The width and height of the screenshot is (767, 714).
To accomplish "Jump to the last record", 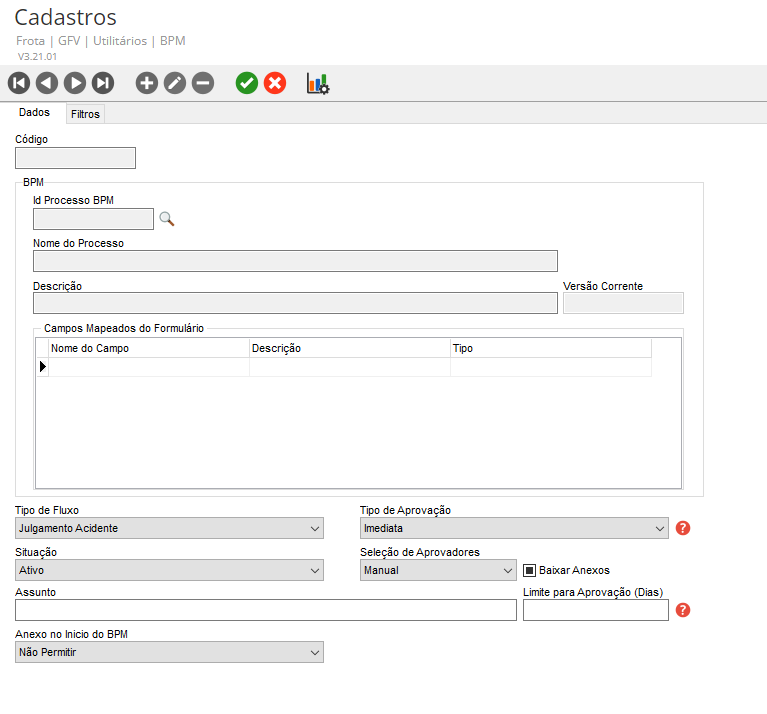I will point(103,84).
